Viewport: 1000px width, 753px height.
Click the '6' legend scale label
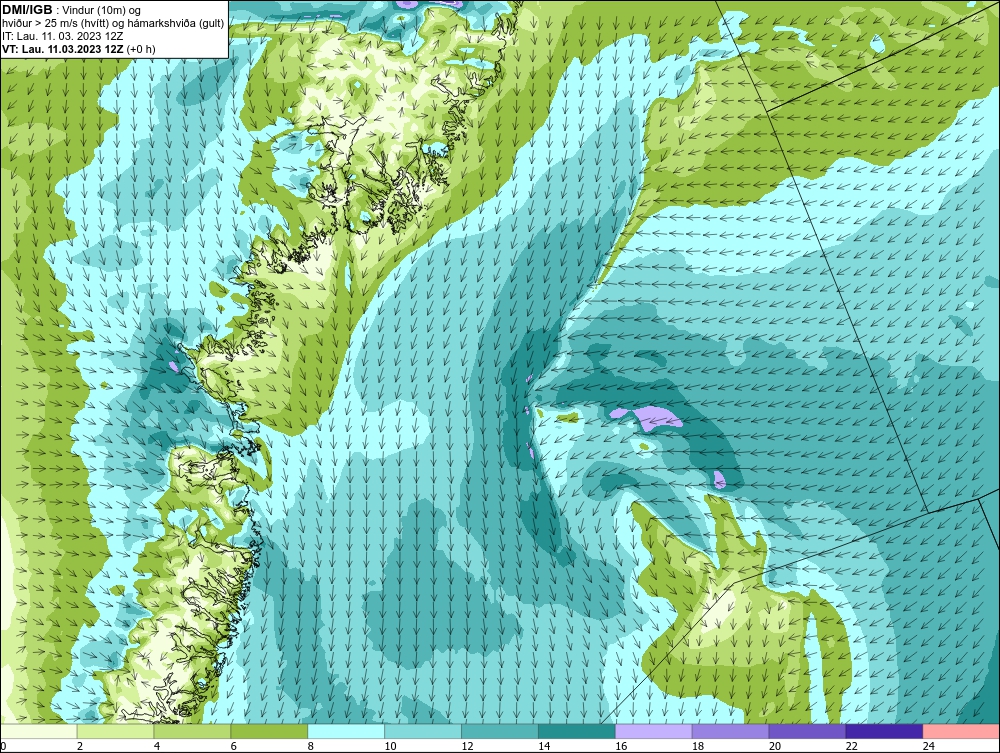[x=233, y=746]
